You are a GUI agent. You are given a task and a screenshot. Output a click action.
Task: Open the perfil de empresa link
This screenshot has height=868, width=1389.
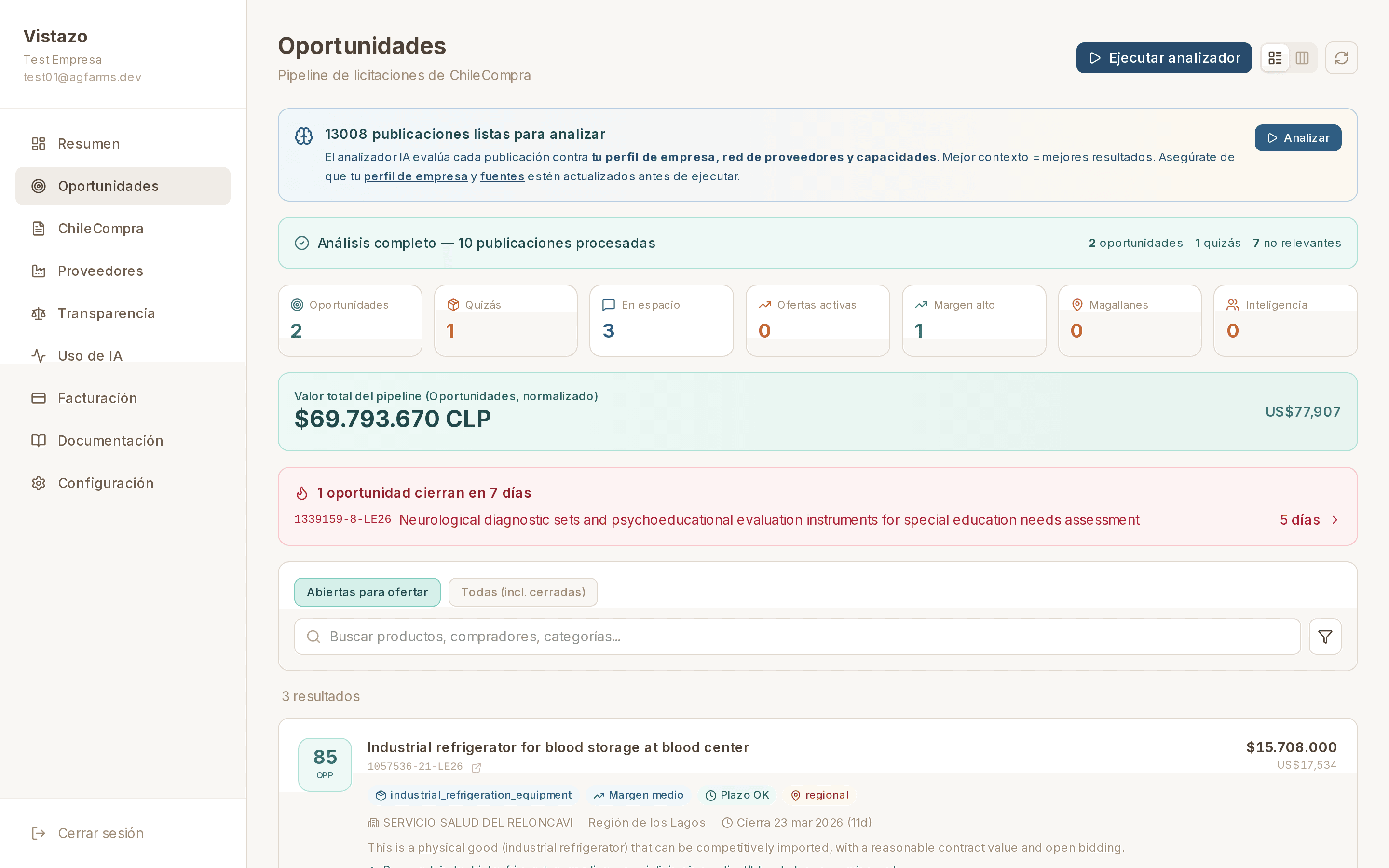pos(416,176)
